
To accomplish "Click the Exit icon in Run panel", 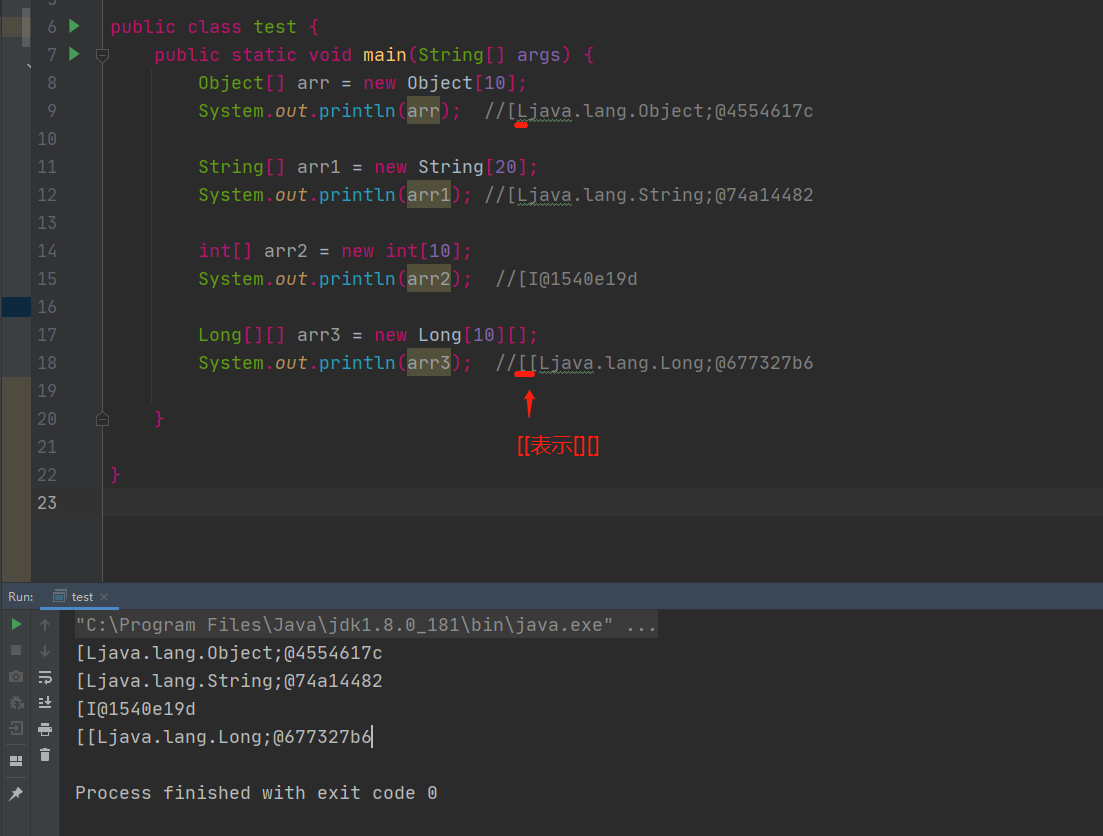I will point(16,728).
